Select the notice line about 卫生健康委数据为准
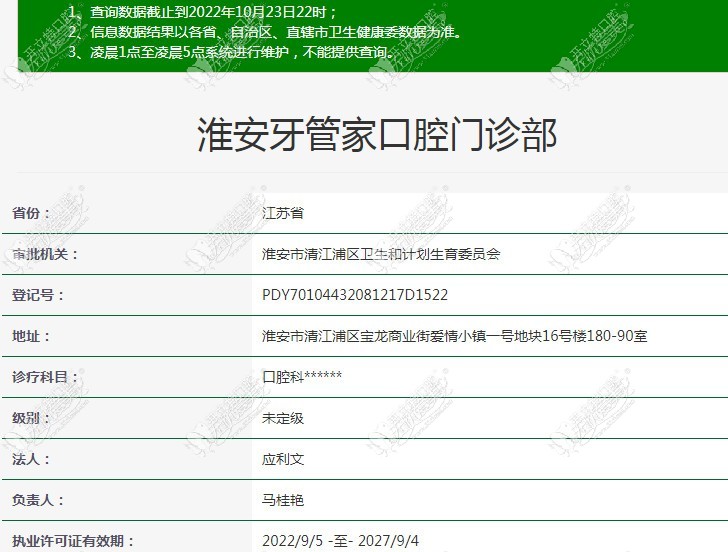 (x=265, y=32)
